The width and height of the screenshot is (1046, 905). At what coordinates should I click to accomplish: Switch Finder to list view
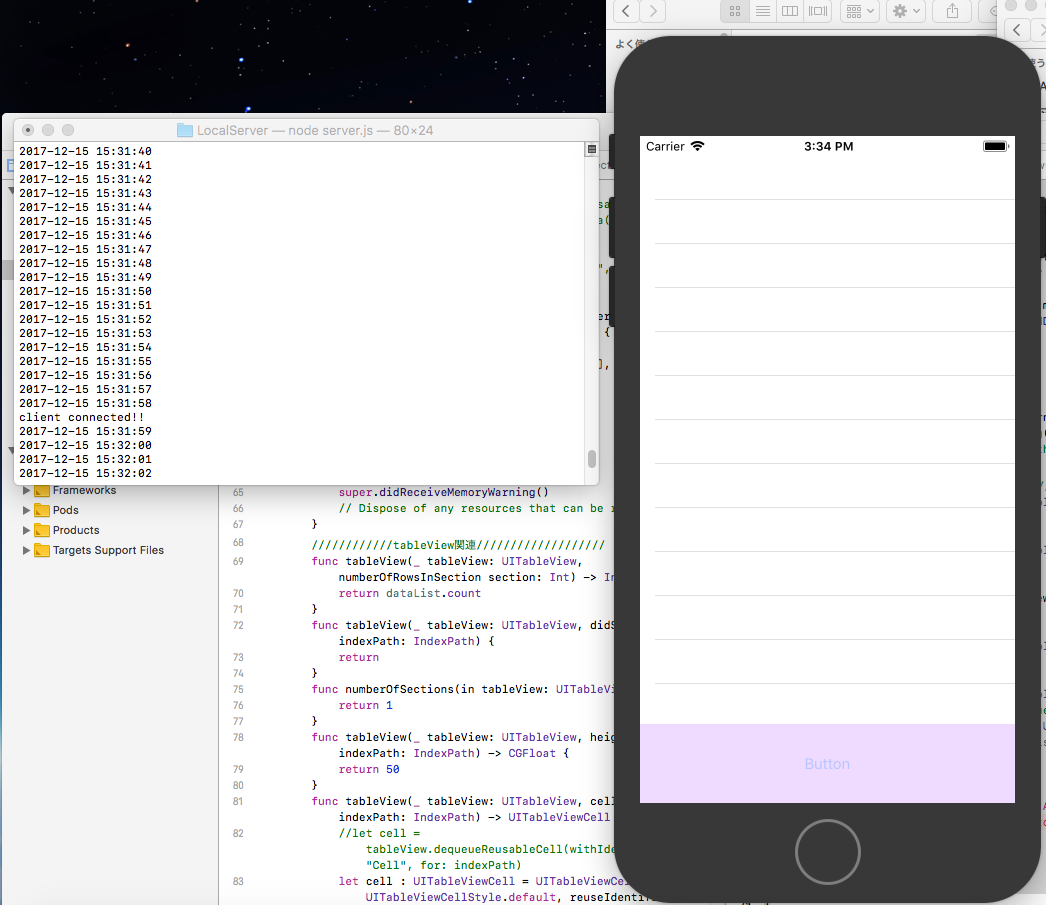(x=763, y=11)
